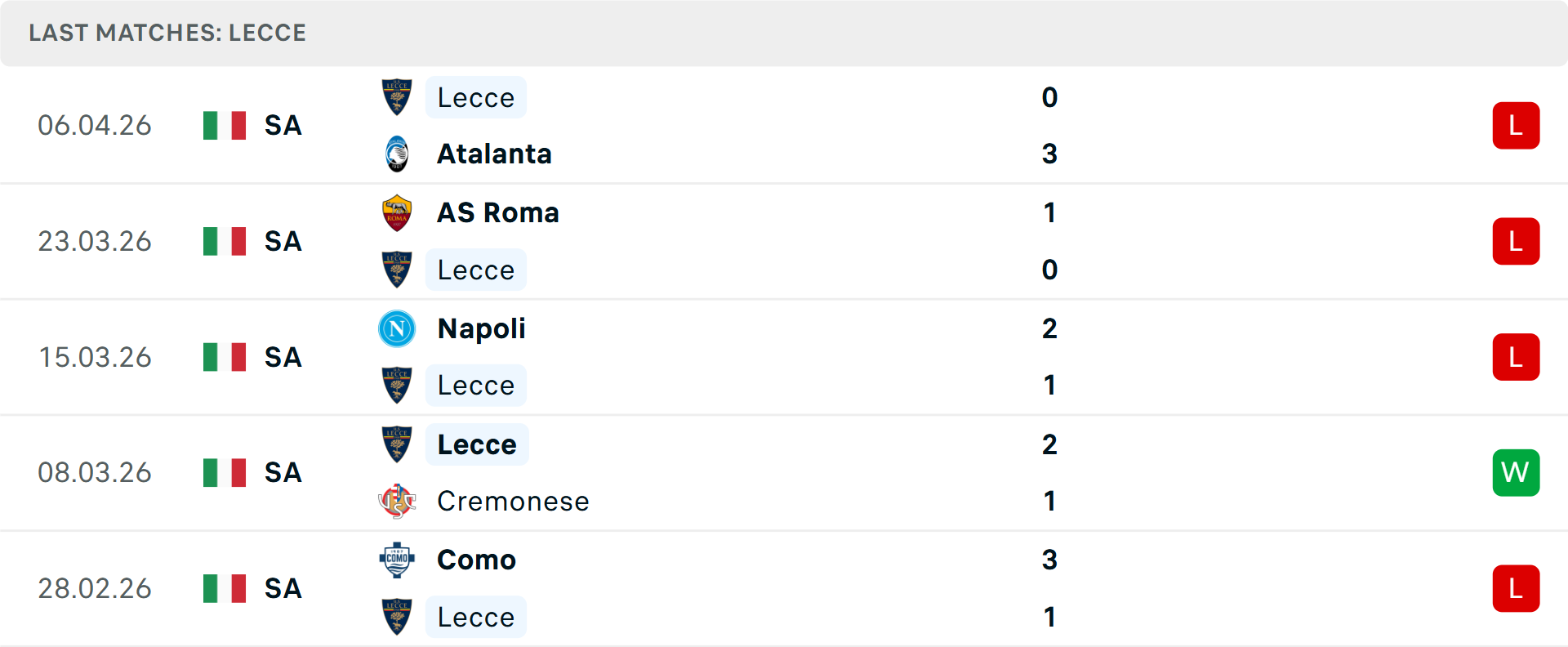Click highlighted Lecce name in Cremonese match
The height and width of the screenshot is (647, 1568).
[x=477, y=444]
